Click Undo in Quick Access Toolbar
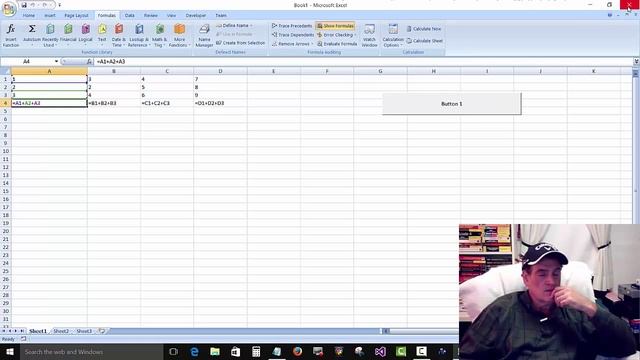The height and width of the screenshot is (360, 640). click(x=33, y=5)
